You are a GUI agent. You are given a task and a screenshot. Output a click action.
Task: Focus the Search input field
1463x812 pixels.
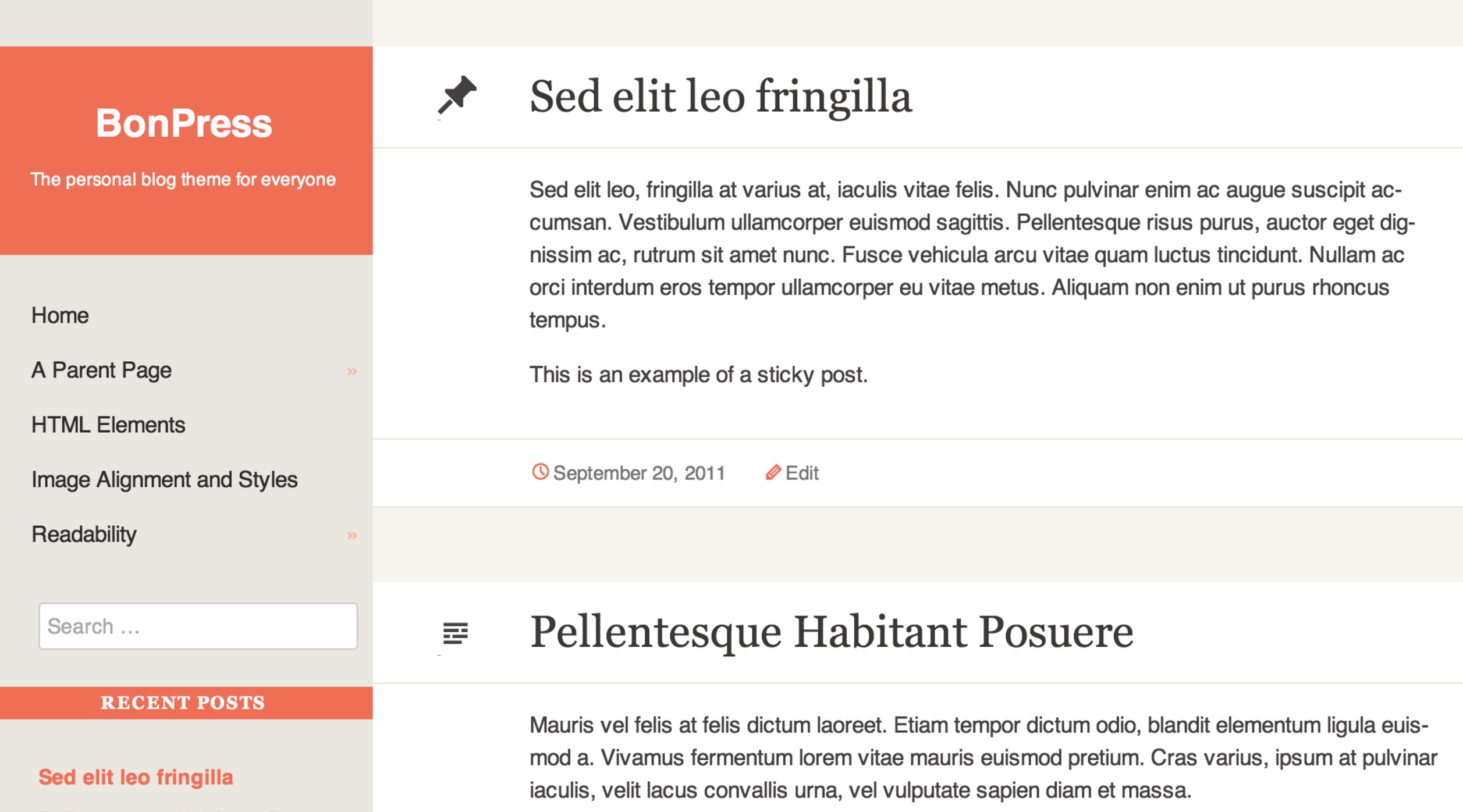point(198,626)
